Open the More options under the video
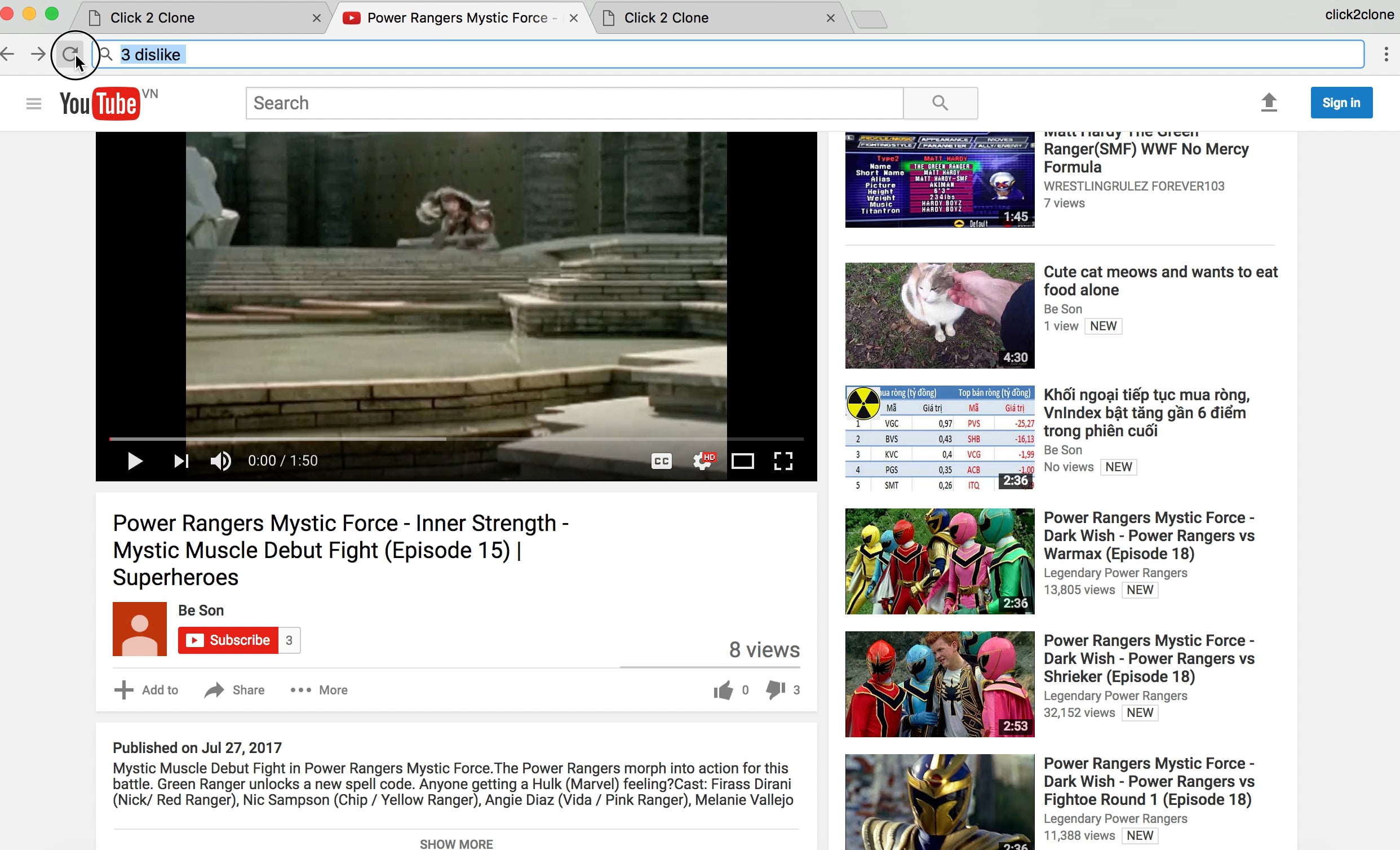The height and width of the screenshot is (850, 1400). tap(318, 690)
